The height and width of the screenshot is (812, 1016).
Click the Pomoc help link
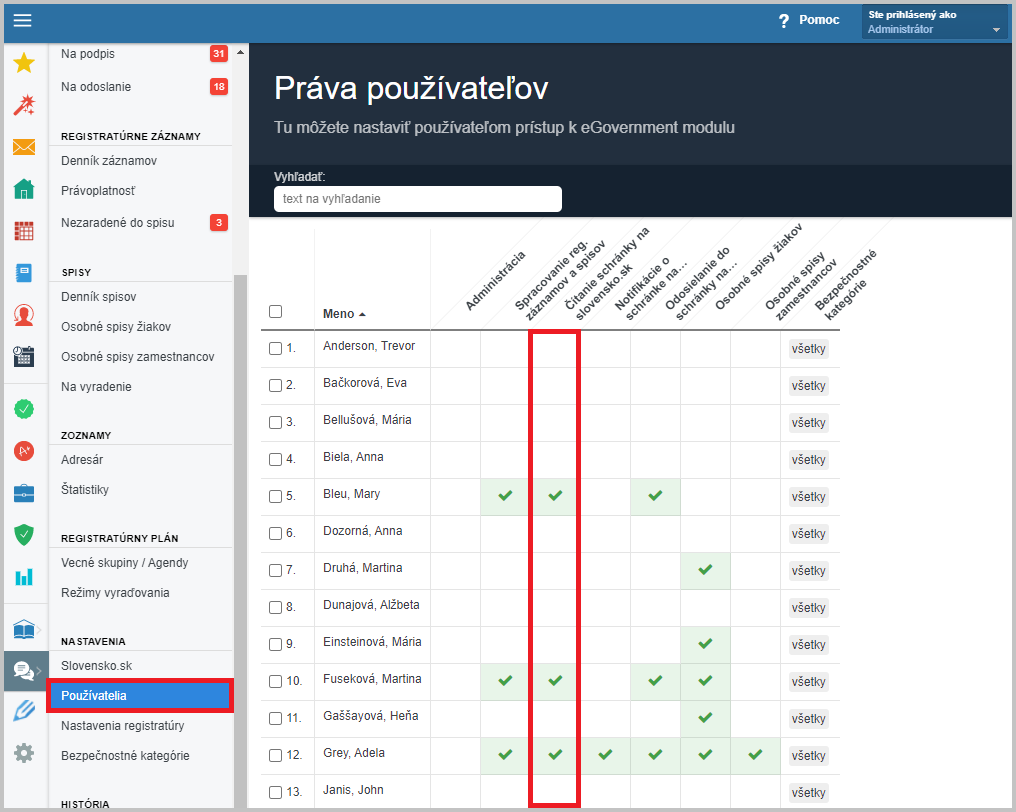[819, 20]
